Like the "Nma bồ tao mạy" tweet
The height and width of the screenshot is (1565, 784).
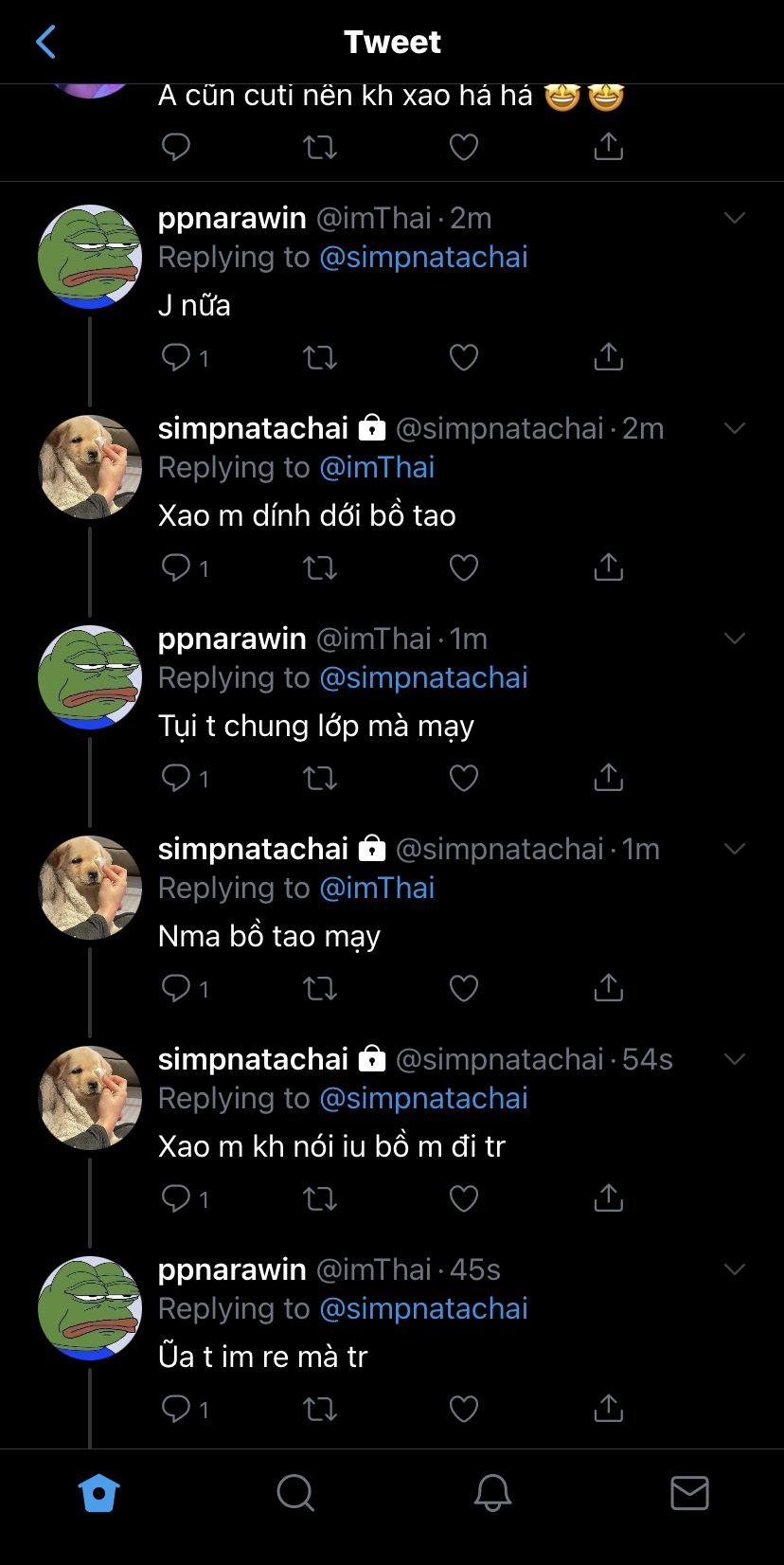tap(463, 988)
